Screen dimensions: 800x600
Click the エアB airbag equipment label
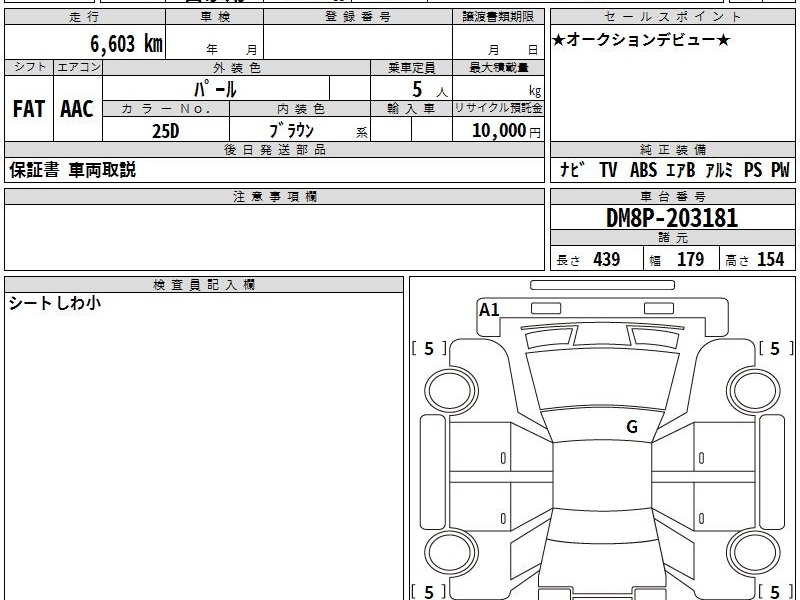point(681,169)
